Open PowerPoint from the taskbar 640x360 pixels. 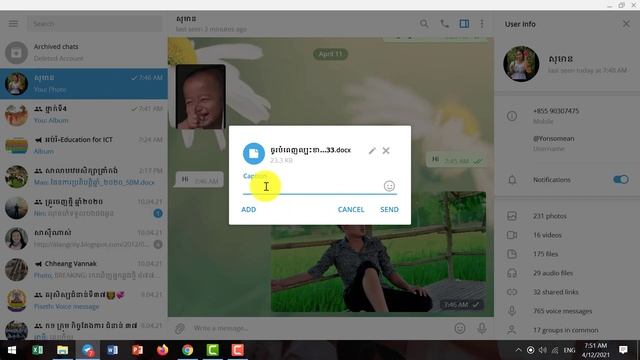tap(137, 350)
